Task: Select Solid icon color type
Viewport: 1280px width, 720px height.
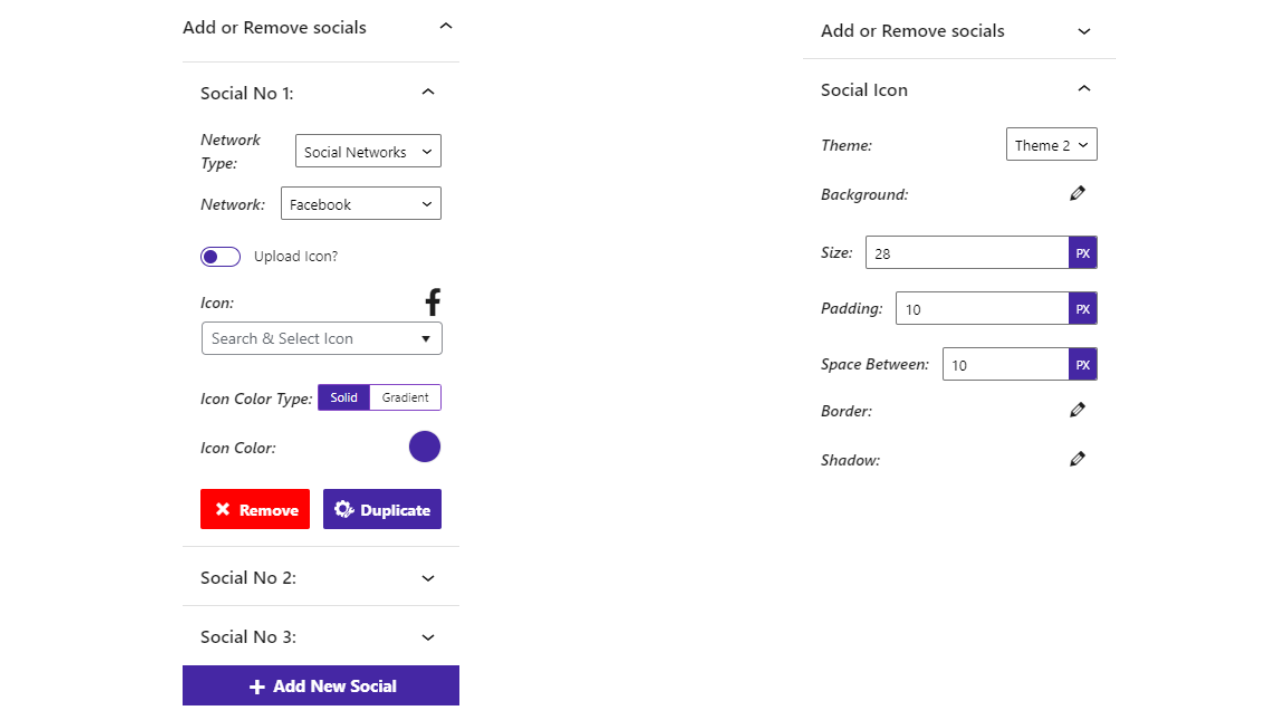Action: (x=344, y=397)
